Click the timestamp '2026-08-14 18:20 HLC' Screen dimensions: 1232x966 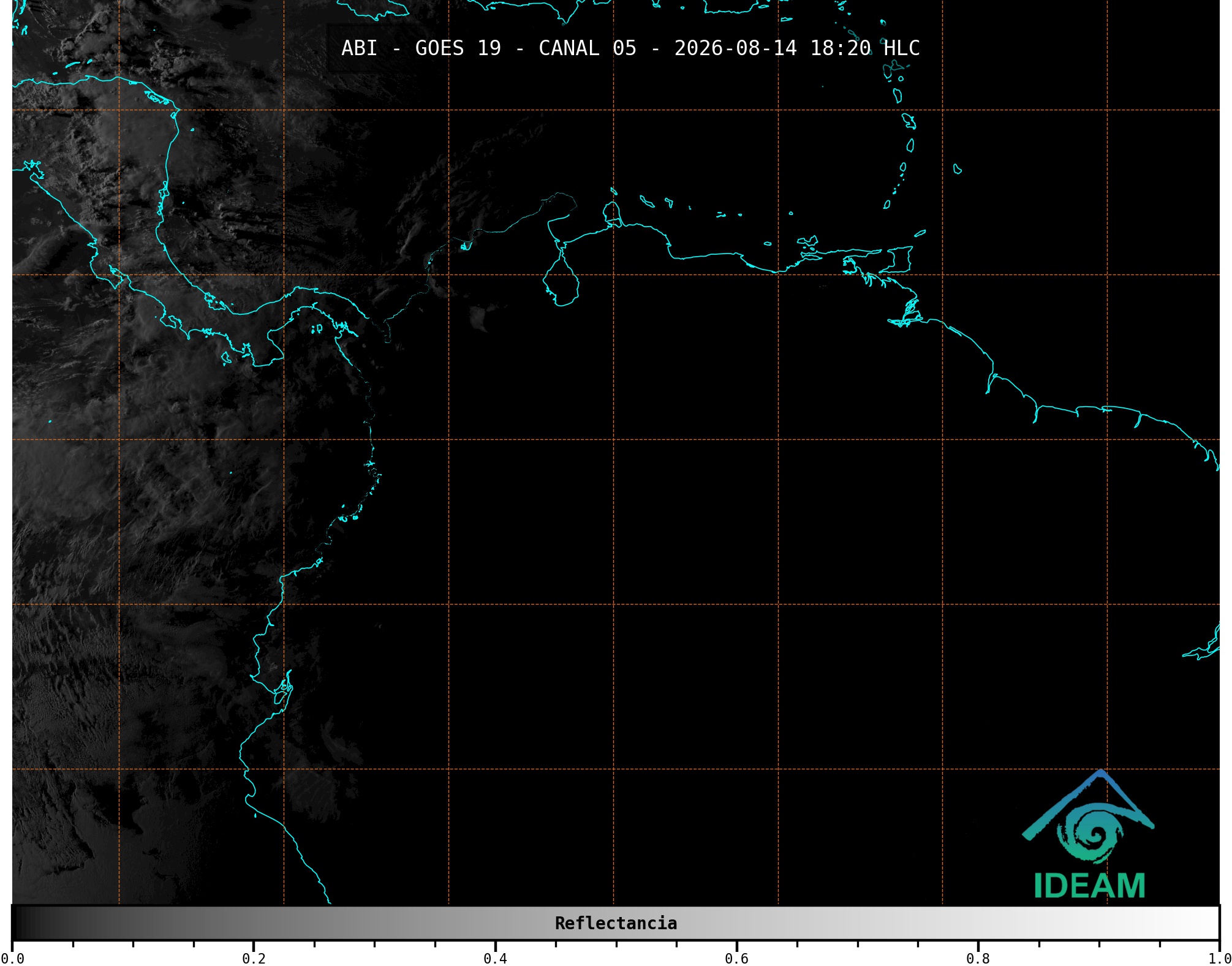point(797,48)
